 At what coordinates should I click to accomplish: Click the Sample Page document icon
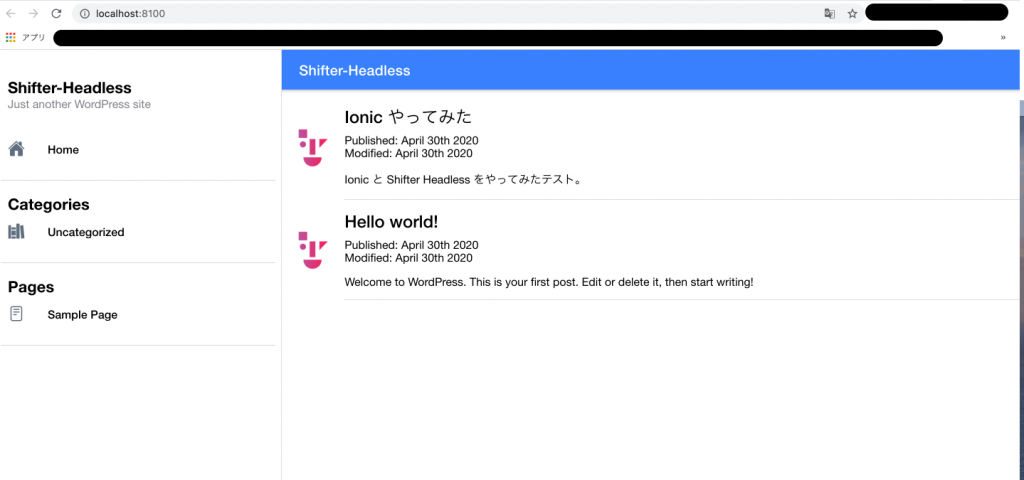[16, 314]
